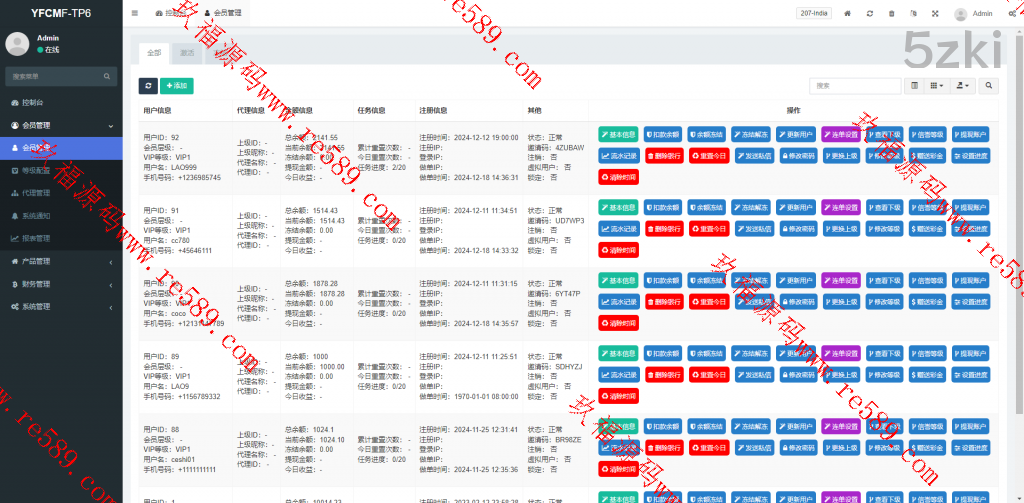The image size is (1024, 503).
Task: Toggle the hamburger sidebar menu icon
Action: pos(135,13)
